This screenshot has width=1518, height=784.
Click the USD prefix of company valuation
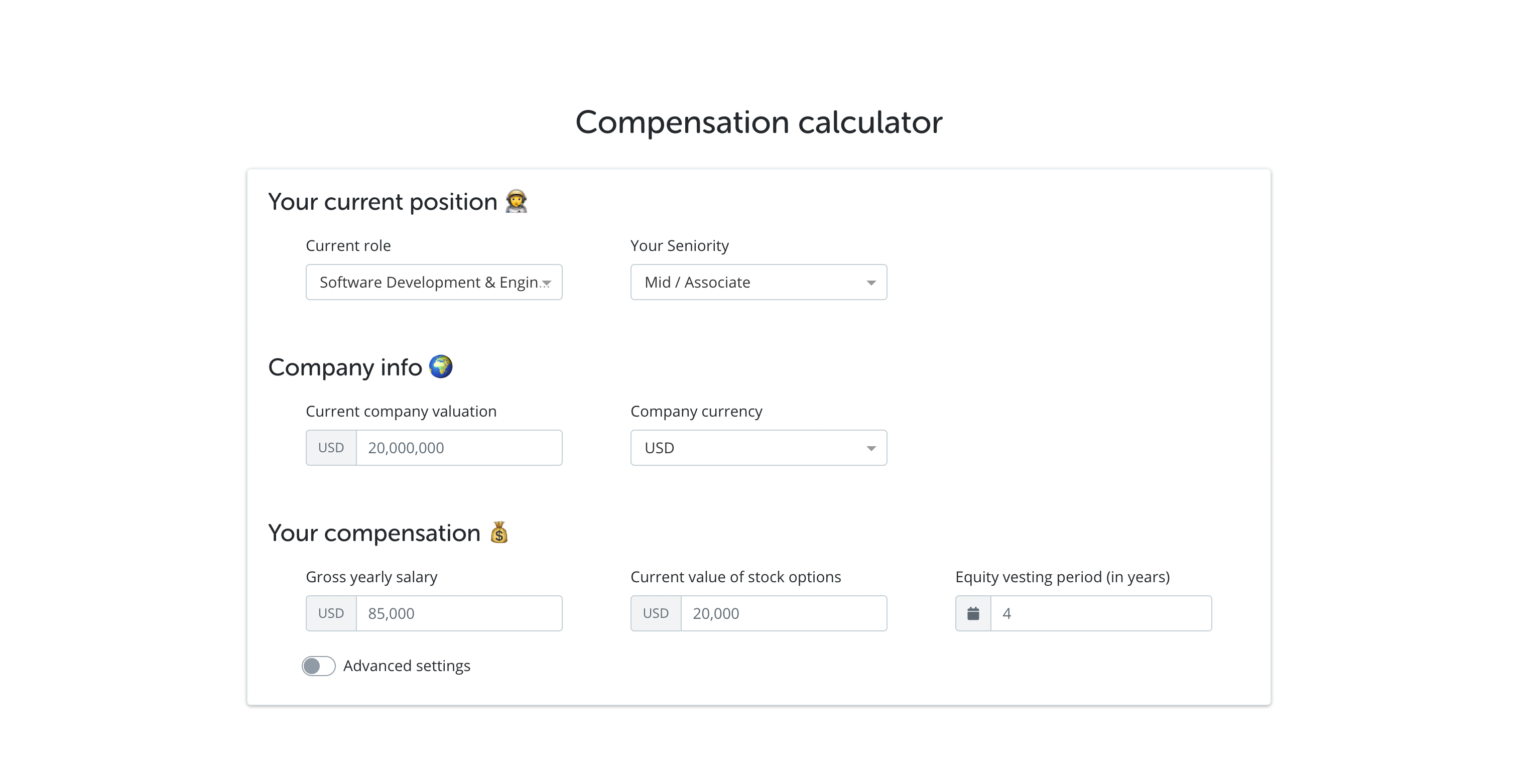click(331, 448)
